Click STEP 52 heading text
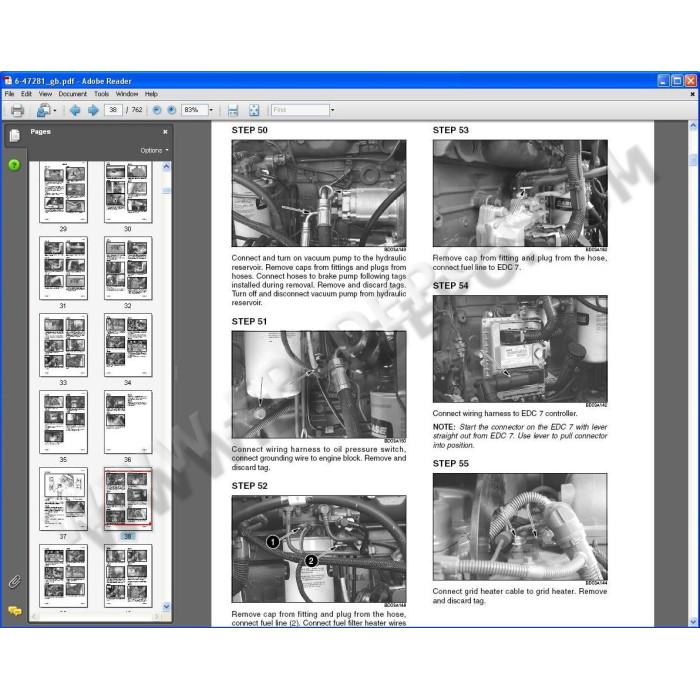Viewport: 700px width, 700px height. pos(250,486)
